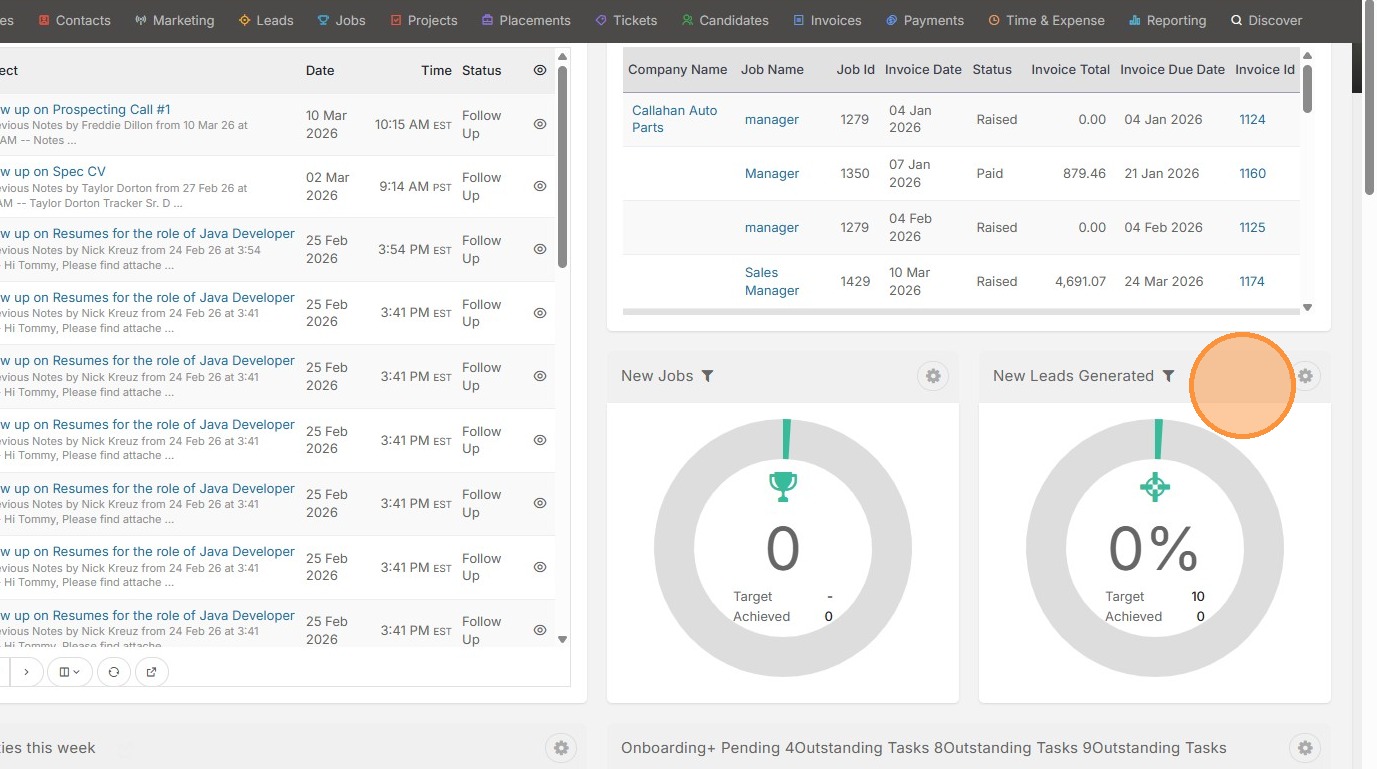Screen dimensions: 1377x769
Task: View the 3:54 PM Java Developer activity
Action: point(540,249)
